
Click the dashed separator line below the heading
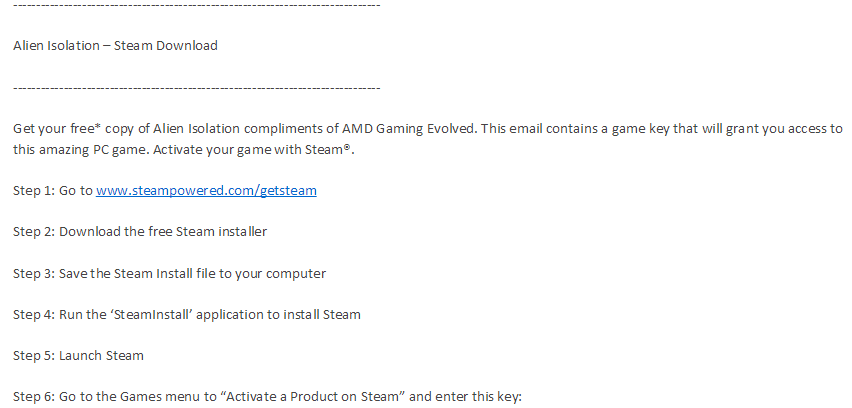point(197,88)
